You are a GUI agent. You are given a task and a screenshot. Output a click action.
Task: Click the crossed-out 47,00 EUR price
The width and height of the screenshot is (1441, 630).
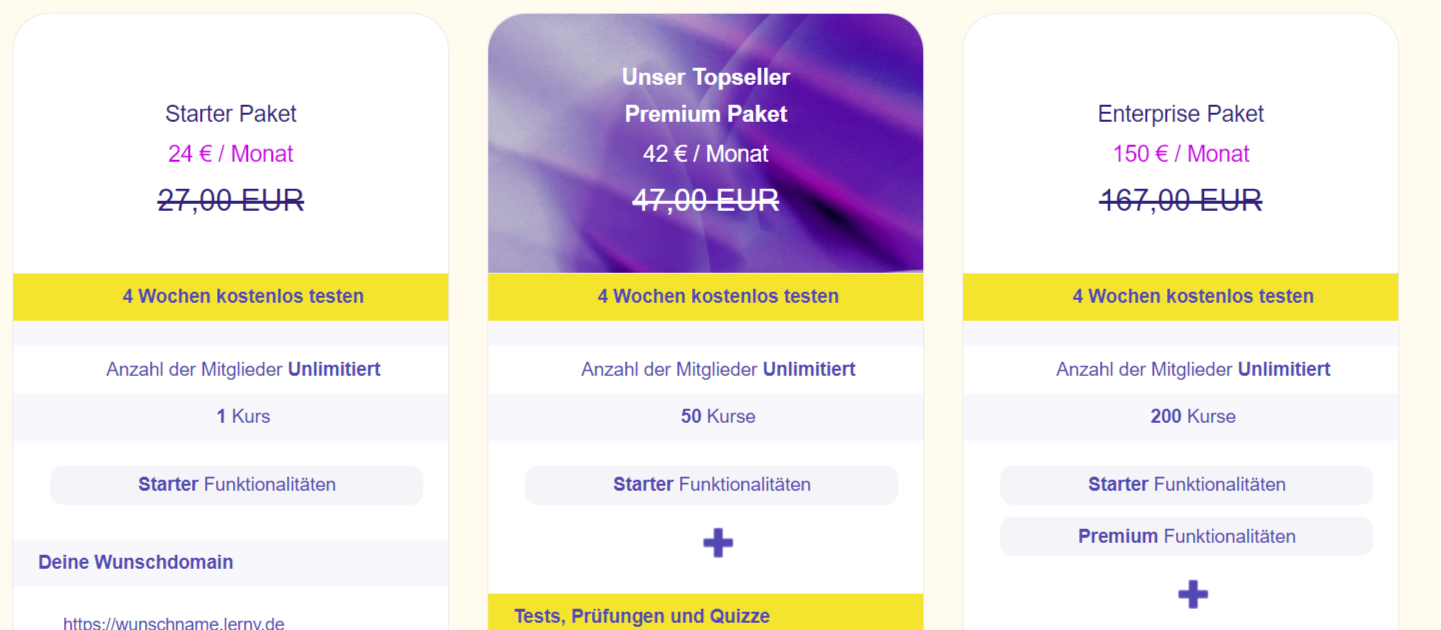pyautogui.click(x=706, y=201)
